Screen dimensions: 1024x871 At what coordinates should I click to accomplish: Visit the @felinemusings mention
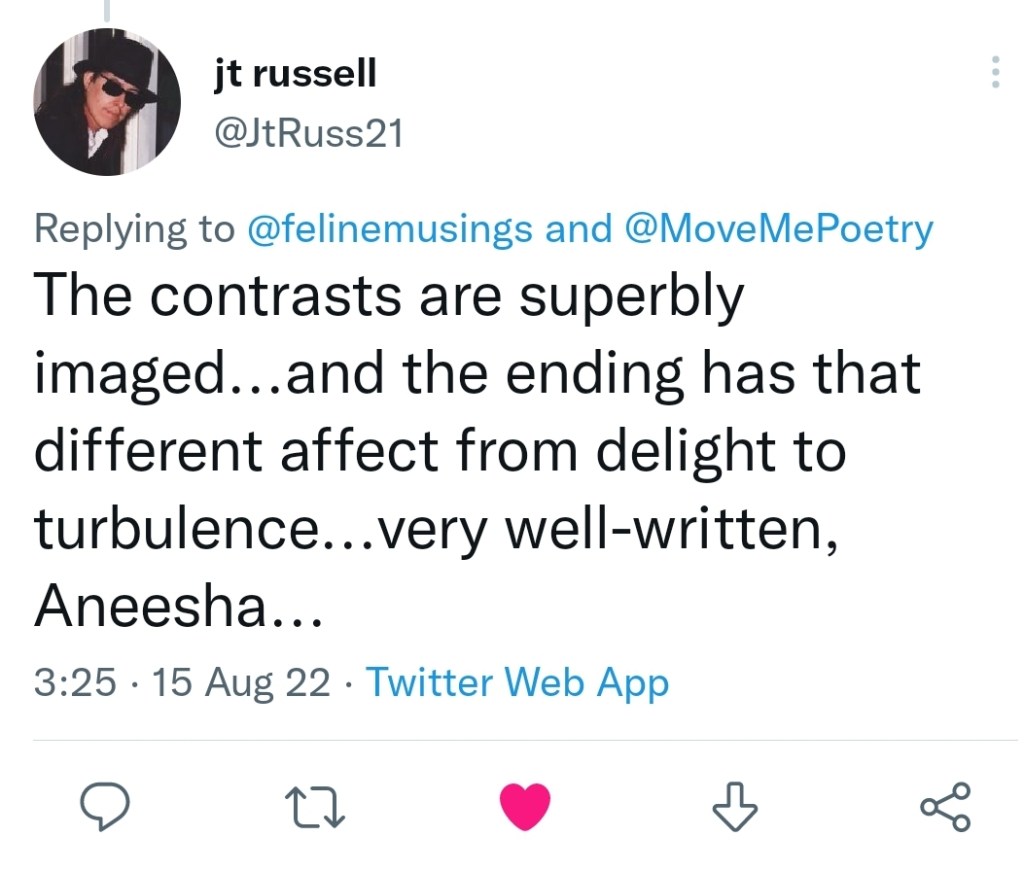tap(388, 229)
